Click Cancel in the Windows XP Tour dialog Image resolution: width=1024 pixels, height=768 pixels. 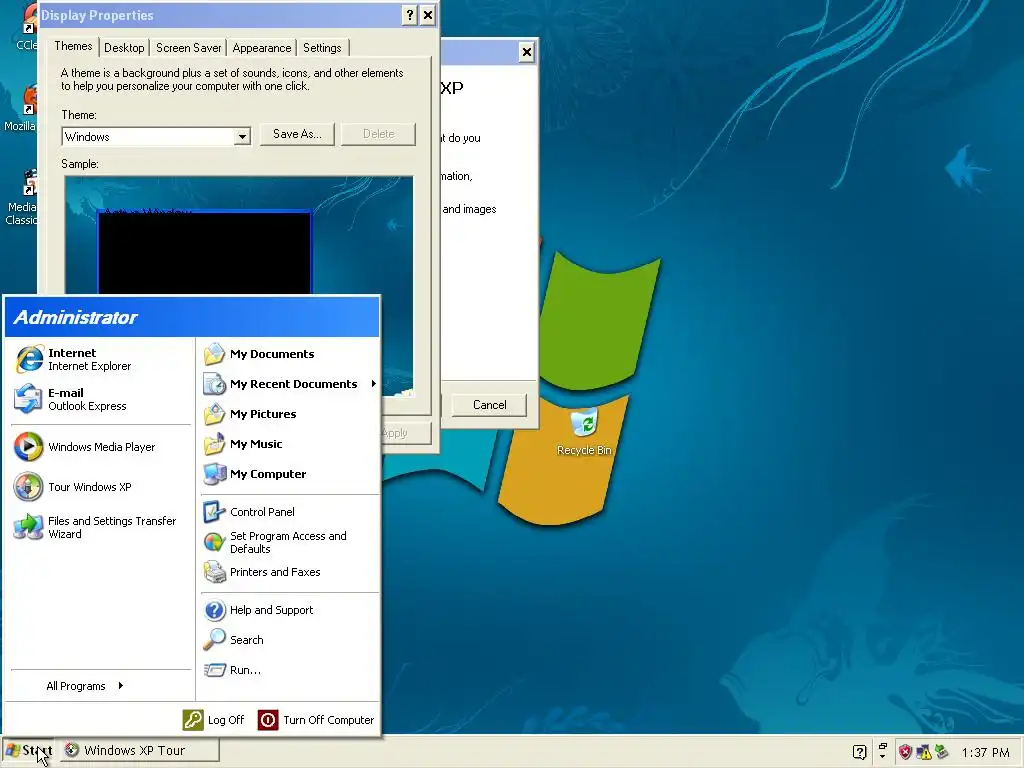pos(489,405)
